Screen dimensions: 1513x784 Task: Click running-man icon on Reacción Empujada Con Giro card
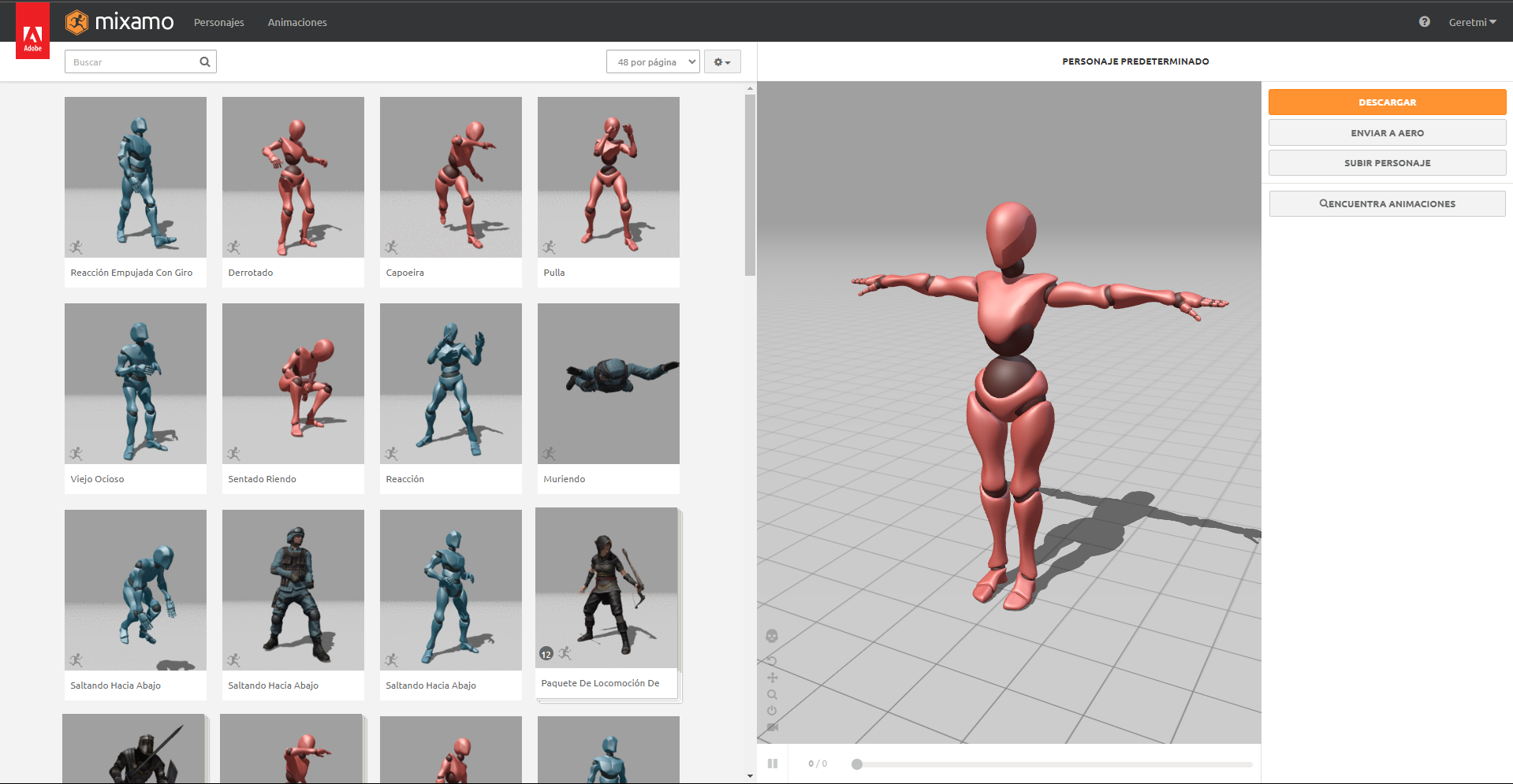coord(76,247)
